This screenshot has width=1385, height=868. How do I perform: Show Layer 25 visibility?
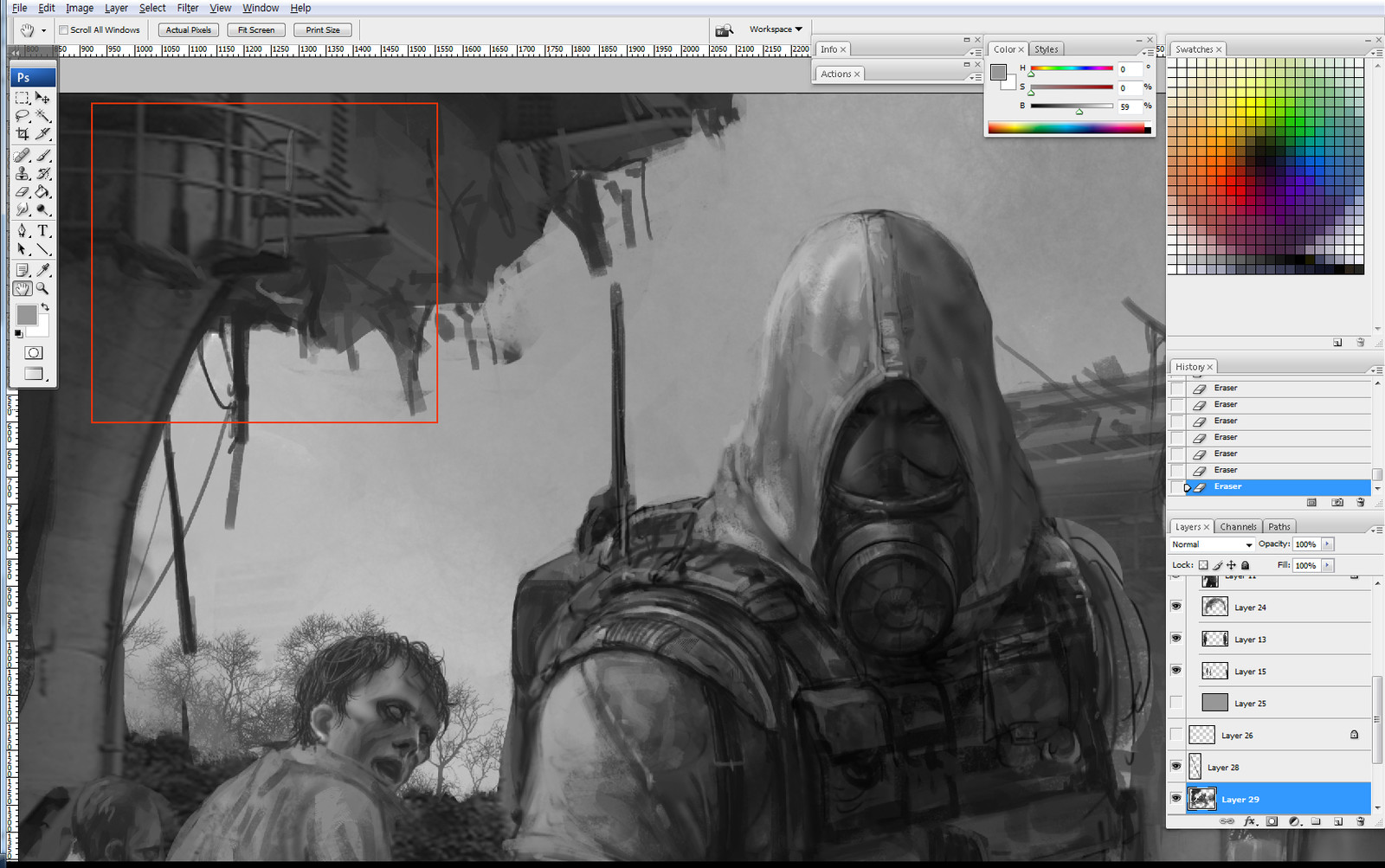click(1176, 703)
